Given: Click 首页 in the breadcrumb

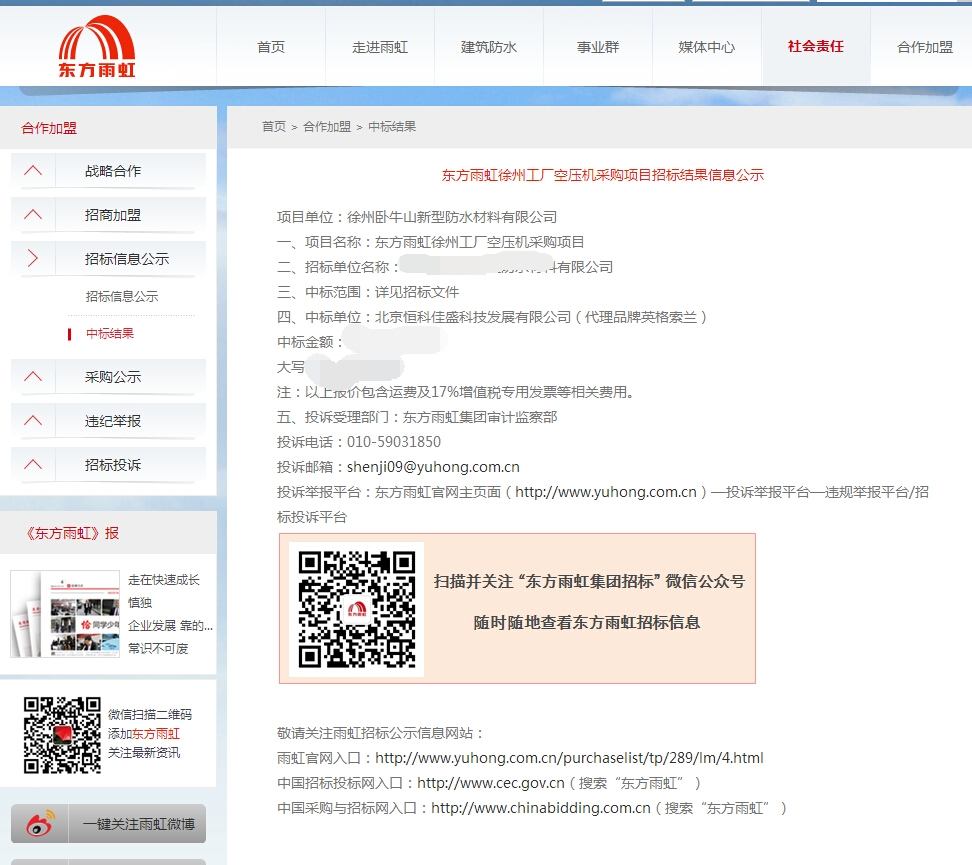Looking at the screenshot, I should click(273, 126).
